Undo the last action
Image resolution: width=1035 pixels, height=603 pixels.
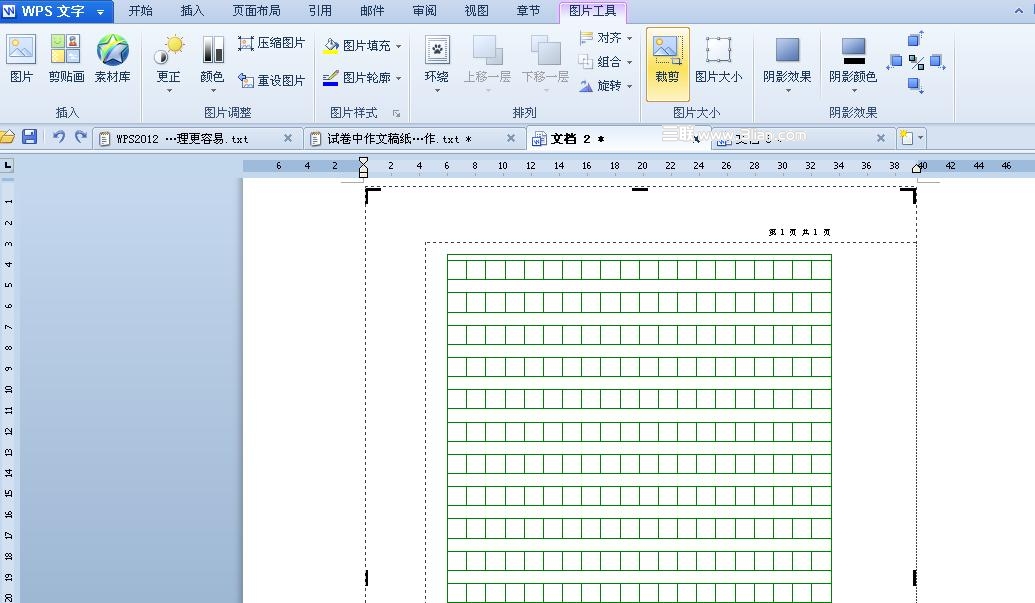pos(59,137)
